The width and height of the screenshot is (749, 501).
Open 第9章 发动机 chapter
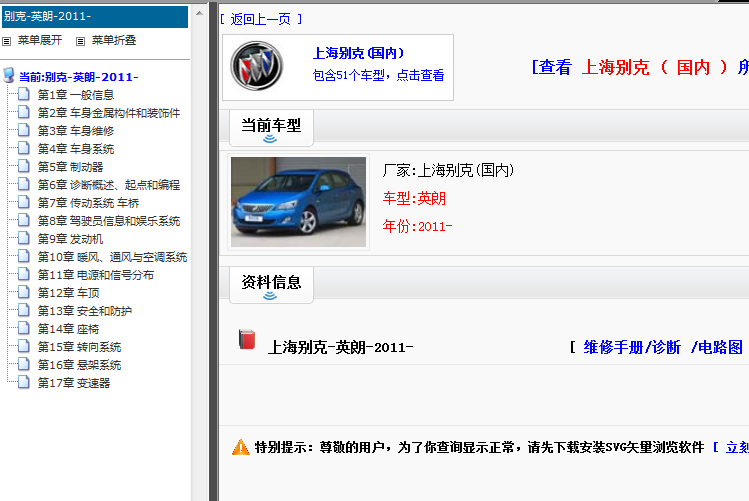[71, 239]
